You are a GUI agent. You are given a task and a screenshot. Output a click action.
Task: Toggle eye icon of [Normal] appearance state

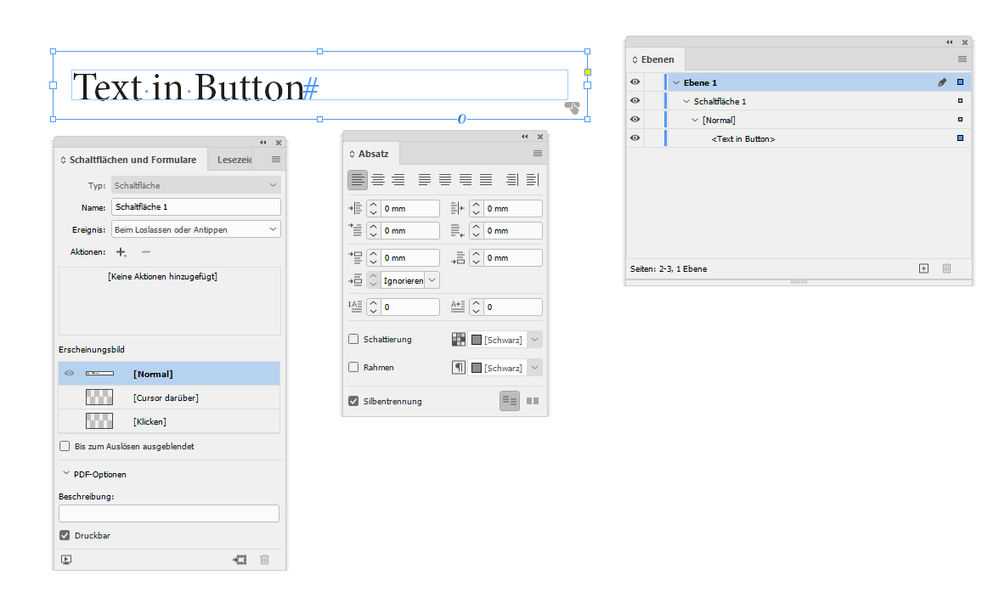[x=69, y=373]
